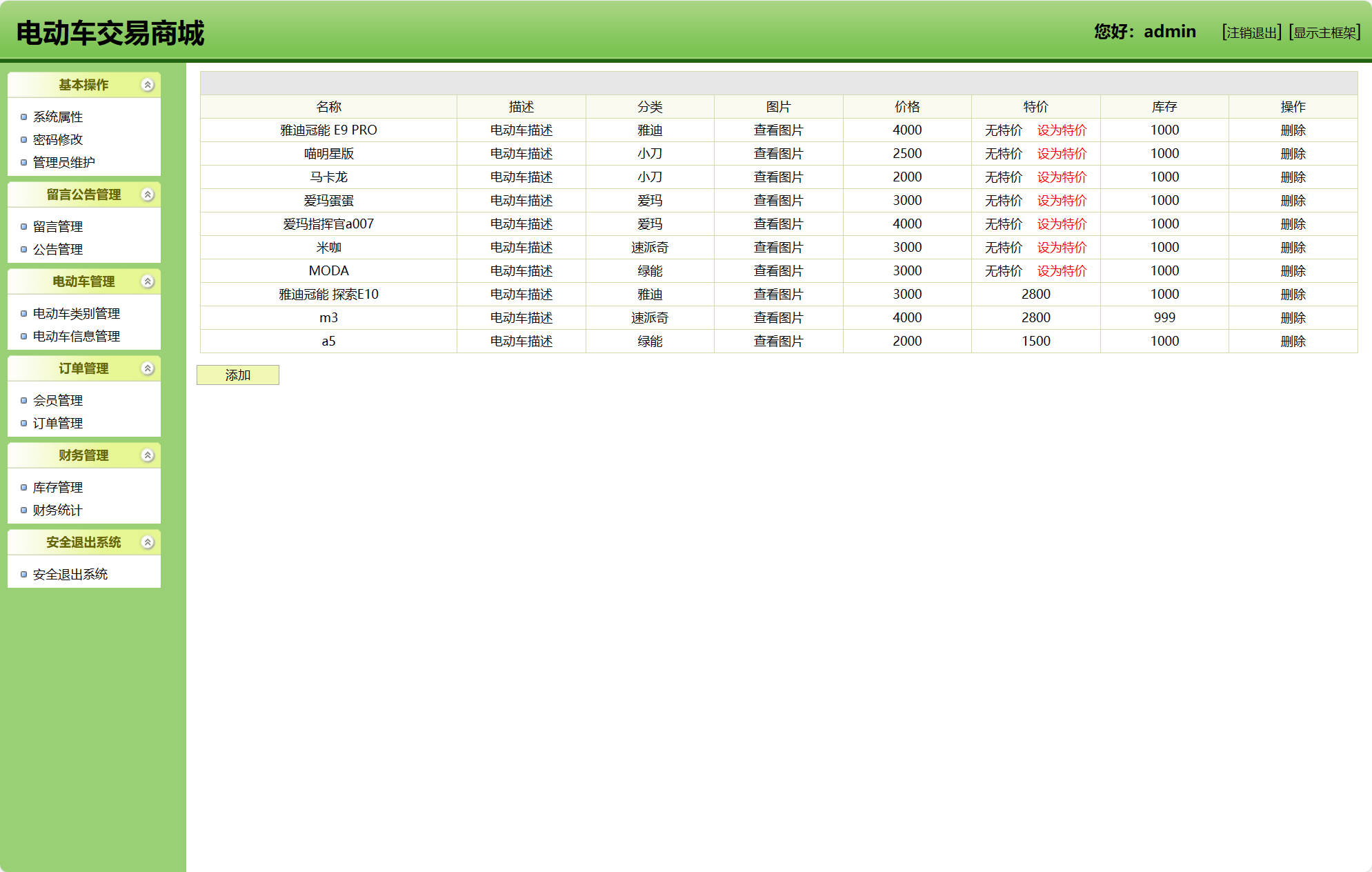
Task: Collapse the 基本操作 panel chevron
Action: point(147,85)
